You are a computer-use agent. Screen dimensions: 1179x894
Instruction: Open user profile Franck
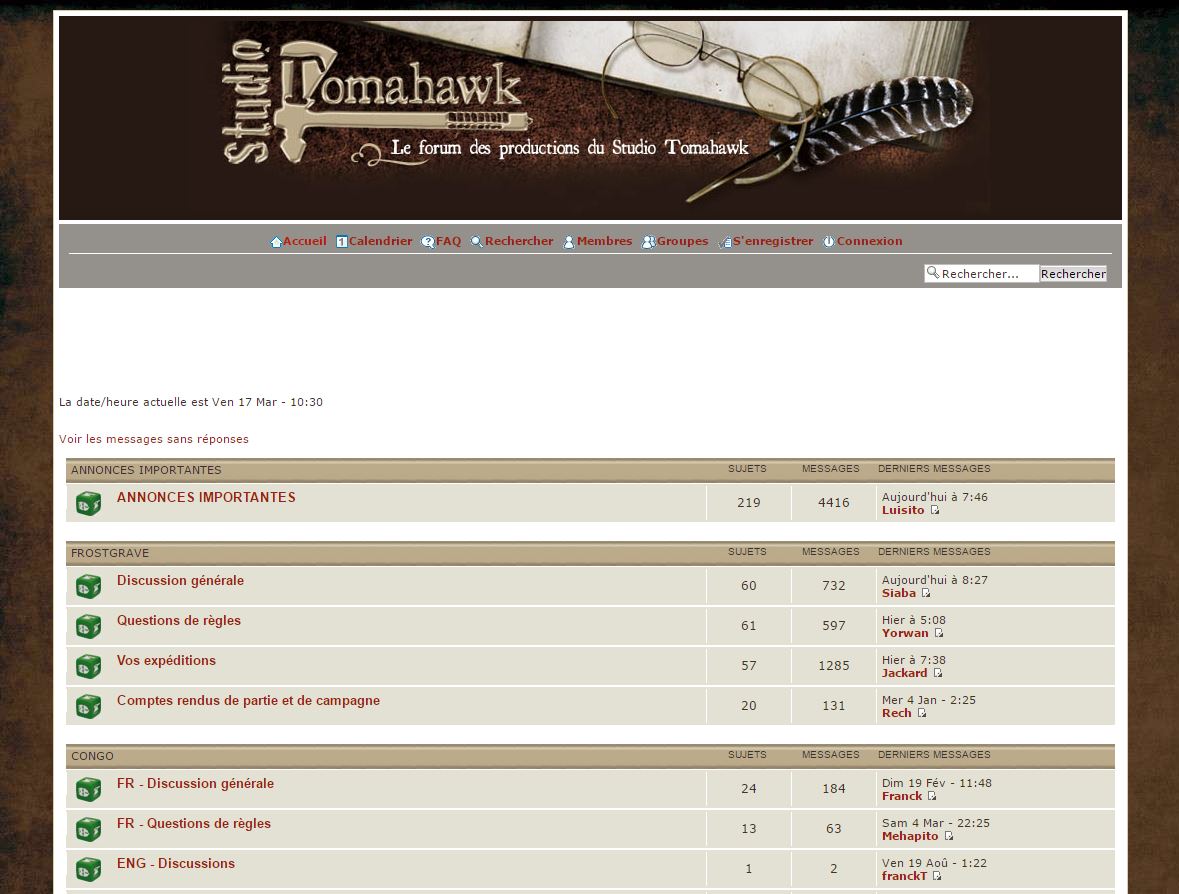tap(902, 796)
